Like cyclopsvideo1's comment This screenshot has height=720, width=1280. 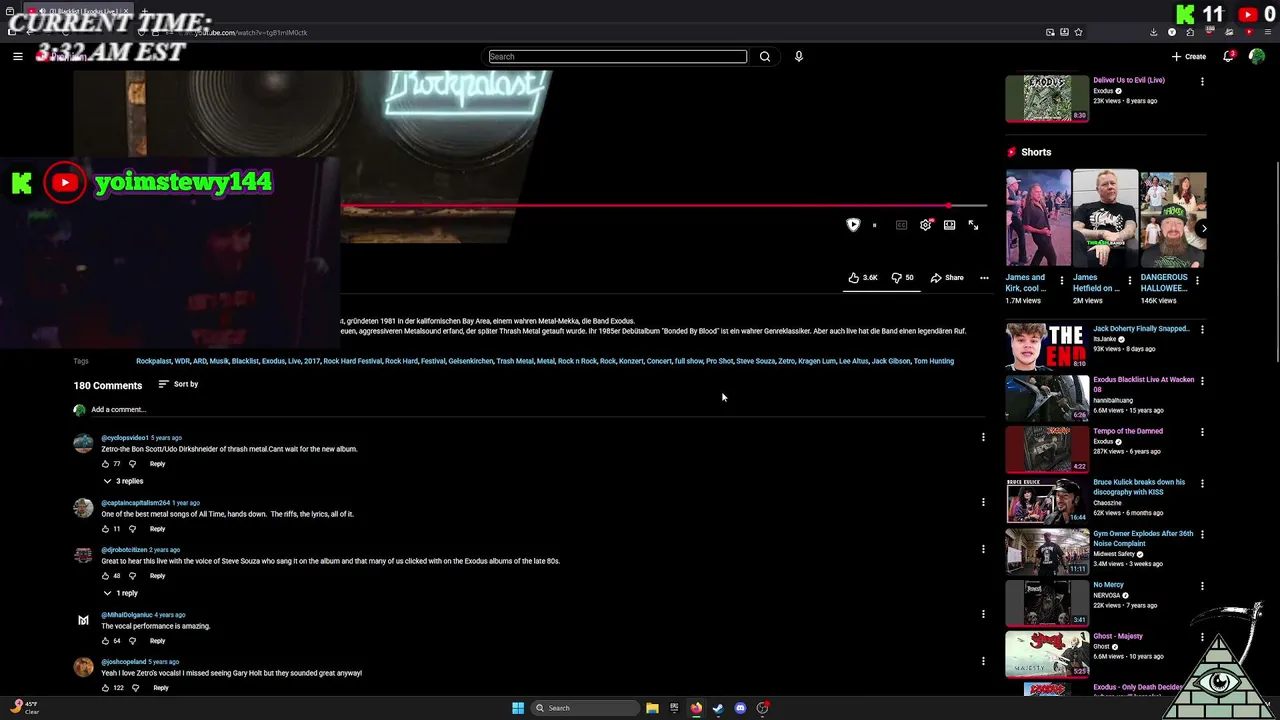click(x=105, y=464)
